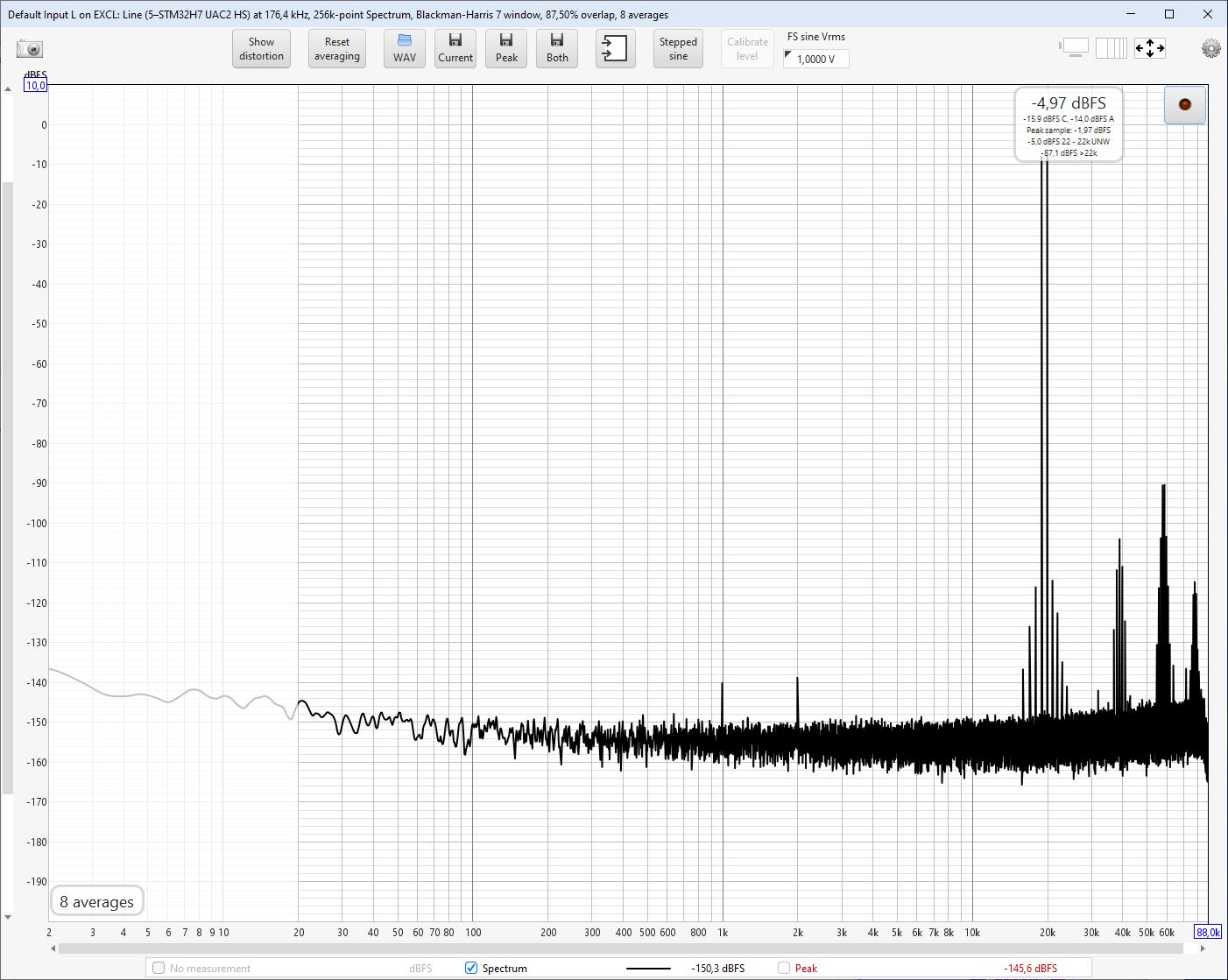The width and height of the screenshot is (1228, 980).
Task: Click the FS sine Vrms label
Action: pyautogui.click(x=816, y=37)
